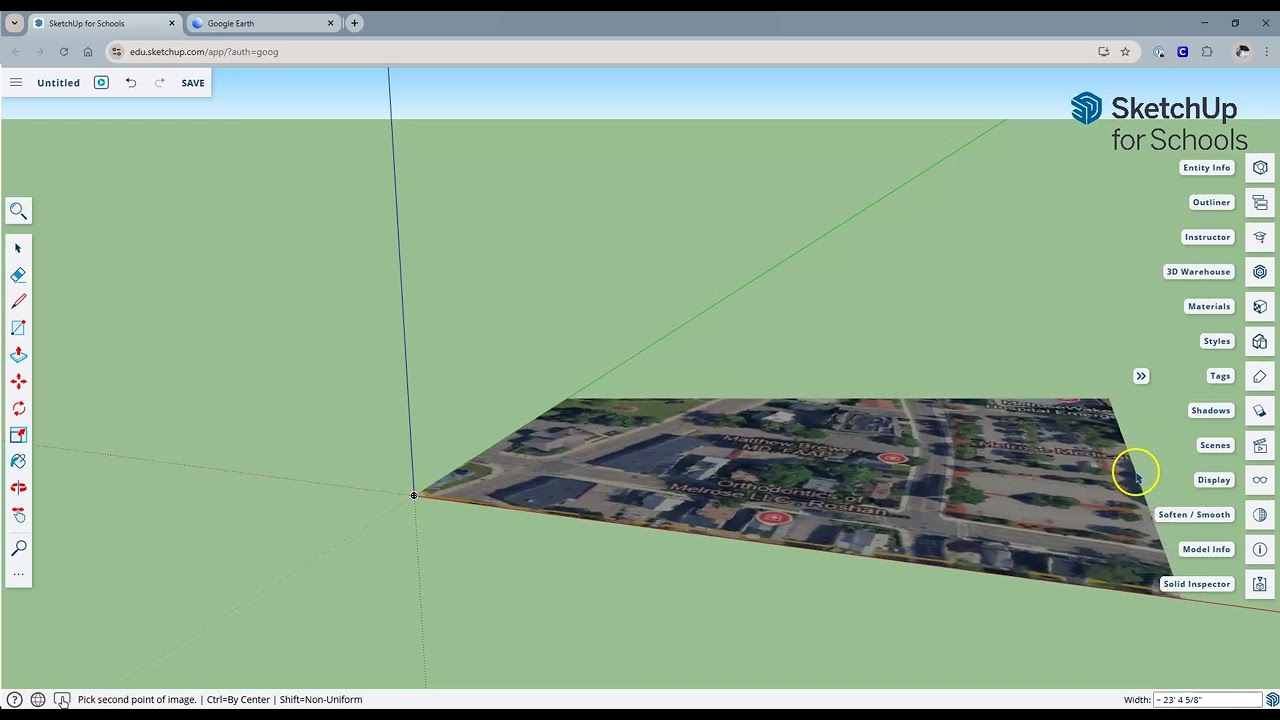
Task: Open the Scenes panel icon
Action: [1260, 445]
